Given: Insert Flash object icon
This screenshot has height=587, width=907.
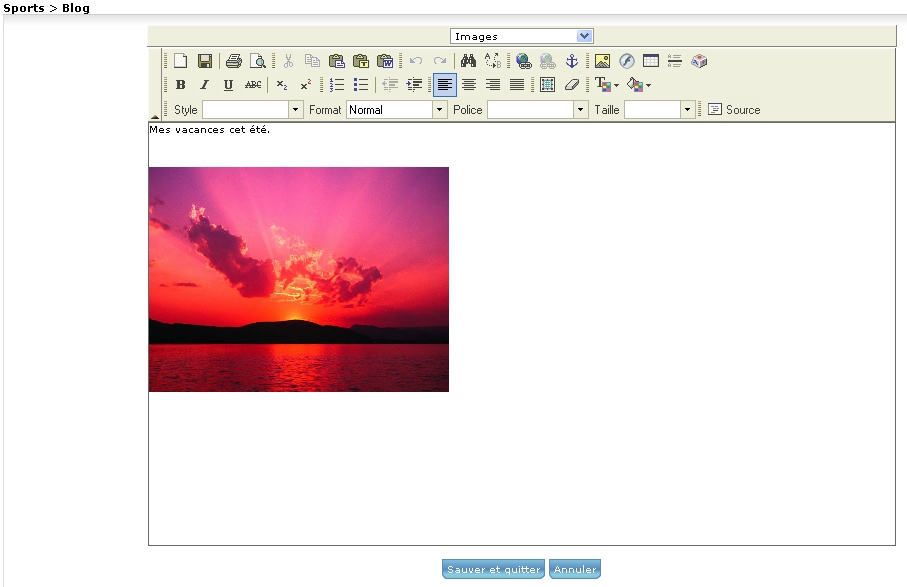Looking at the screenshot, I should (626, 61).
